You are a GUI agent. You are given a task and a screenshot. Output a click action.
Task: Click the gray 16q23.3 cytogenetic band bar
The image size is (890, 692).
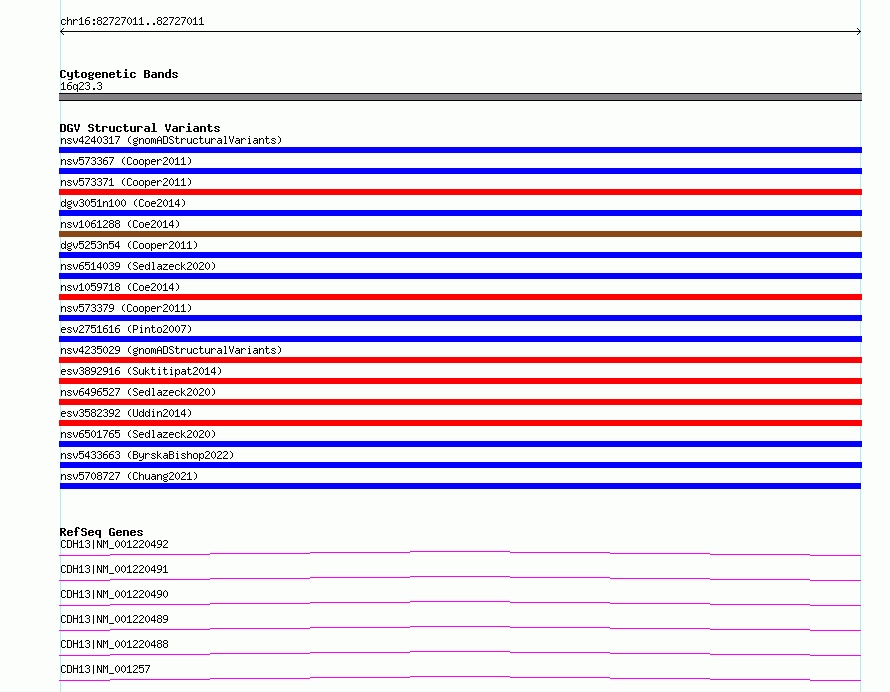460,97
